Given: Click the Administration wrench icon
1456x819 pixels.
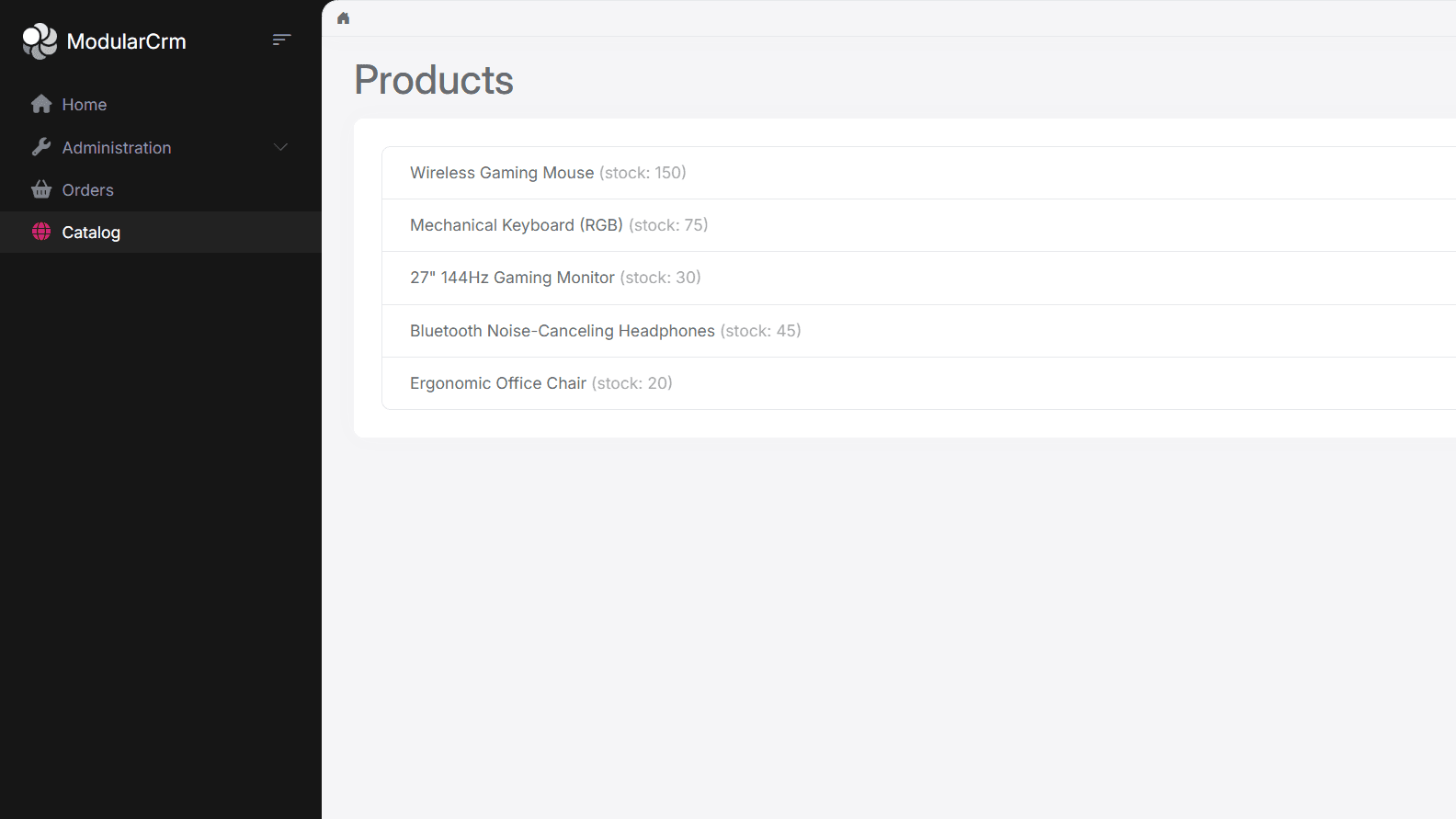Looking at the screenshot, I should pyautogui.click(x=41, y=147).
